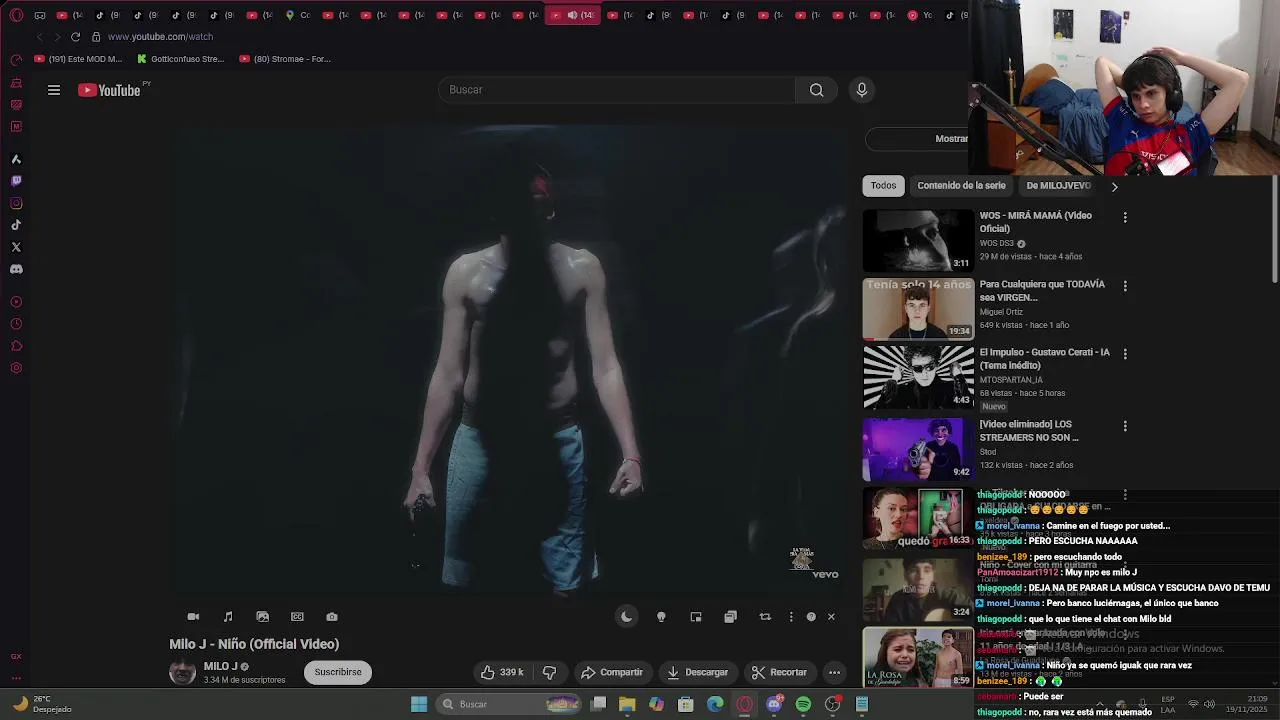Open browsing history clock in sidebar

pyautogui.click(x=16, y=324)
